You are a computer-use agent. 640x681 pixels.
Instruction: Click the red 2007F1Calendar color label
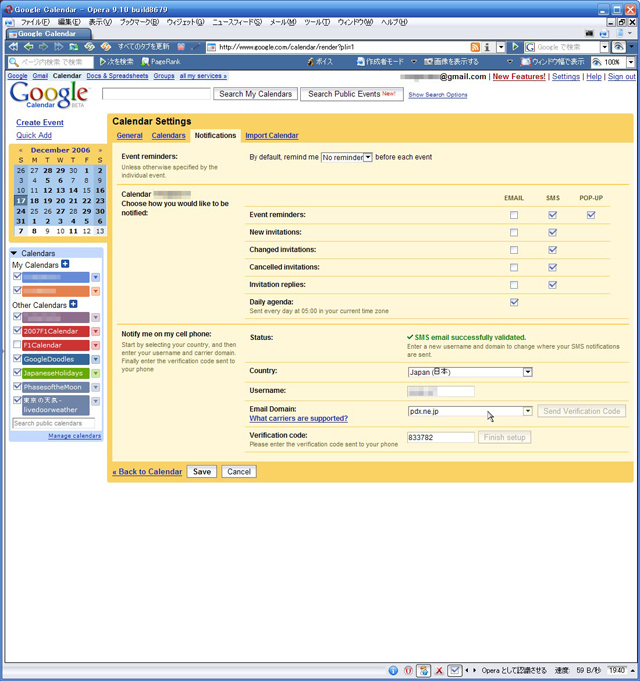pyautogui.click(x=56, y=331)
